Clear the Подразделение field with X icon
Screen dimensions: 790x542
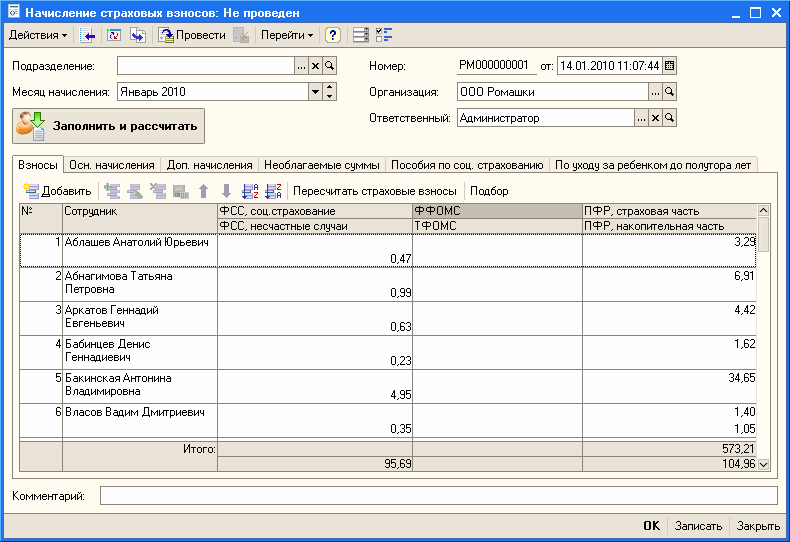click(315, 66)
